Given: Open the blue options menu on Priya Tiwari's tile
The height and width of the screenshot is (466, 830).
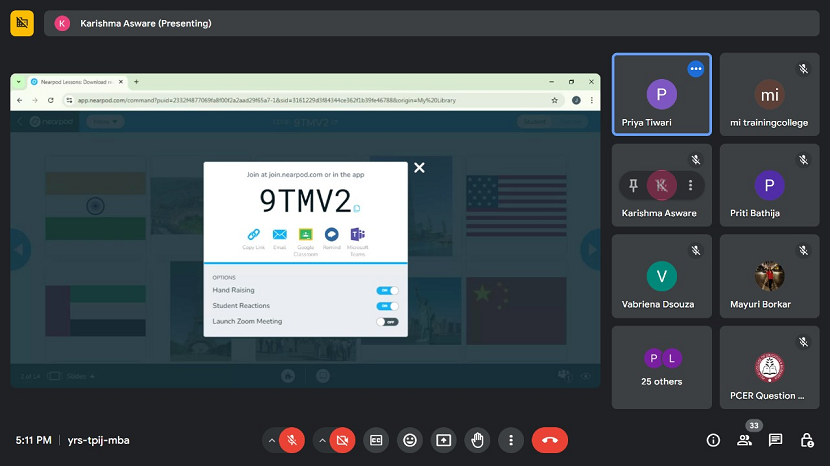Looking at the screenshot, I should click(x=696, y=69).
